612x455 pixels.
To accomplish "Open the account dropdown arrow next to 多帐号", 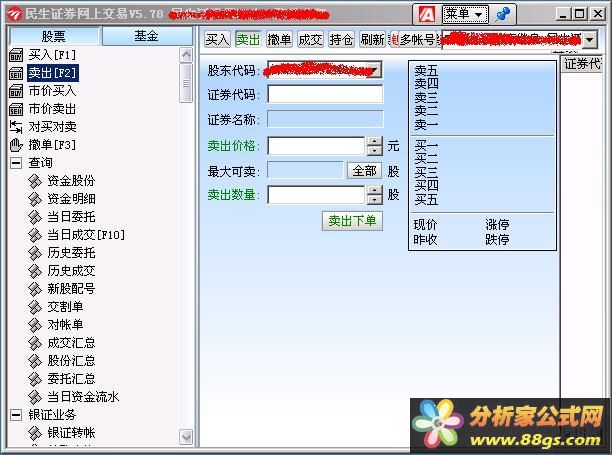I will (590, 39).
